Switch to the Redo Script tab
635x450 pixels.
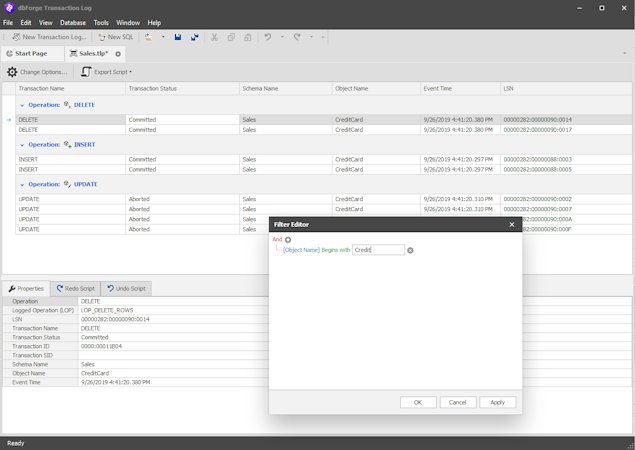pyautogui.click(x=75, y=288)
